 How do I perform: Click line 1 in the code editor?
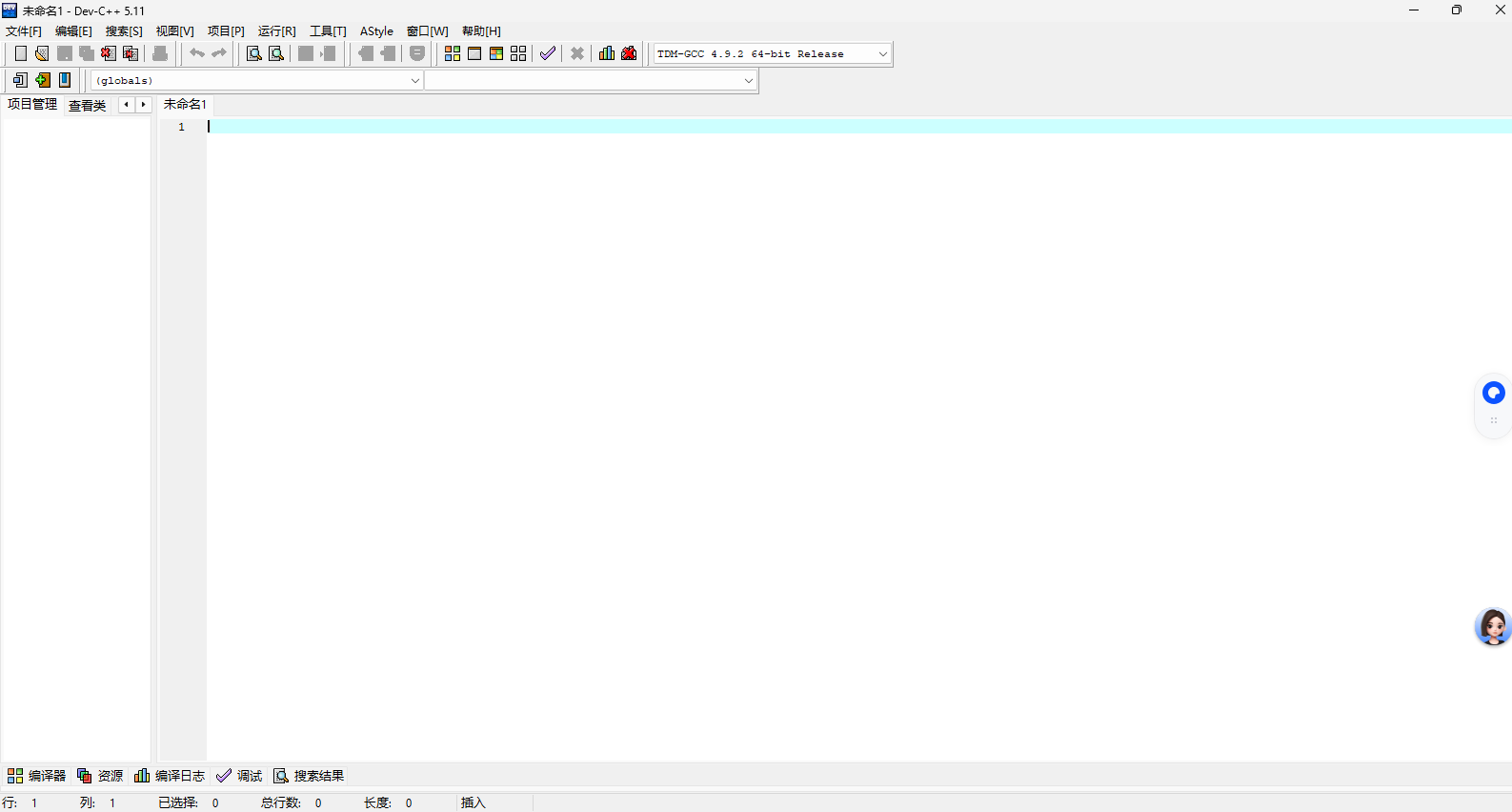pos(859,127)
